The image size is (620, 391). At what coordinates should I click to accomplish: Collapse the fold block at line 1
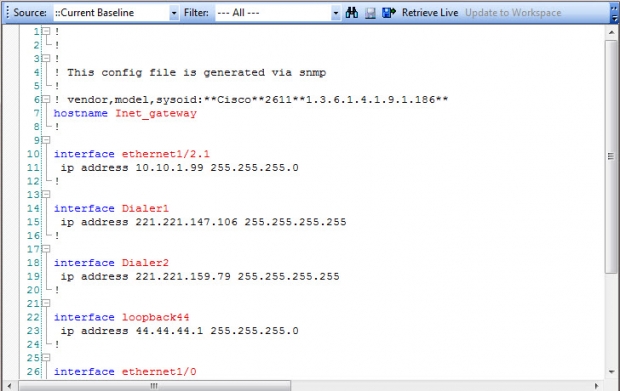pyautogui.click(x=46, y=31)
